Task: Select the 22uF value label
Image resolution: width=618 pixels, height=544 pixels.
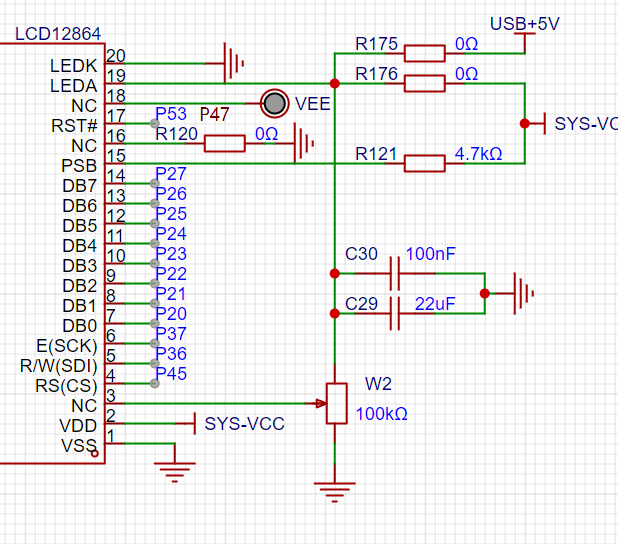Action: tap(435, 304)
